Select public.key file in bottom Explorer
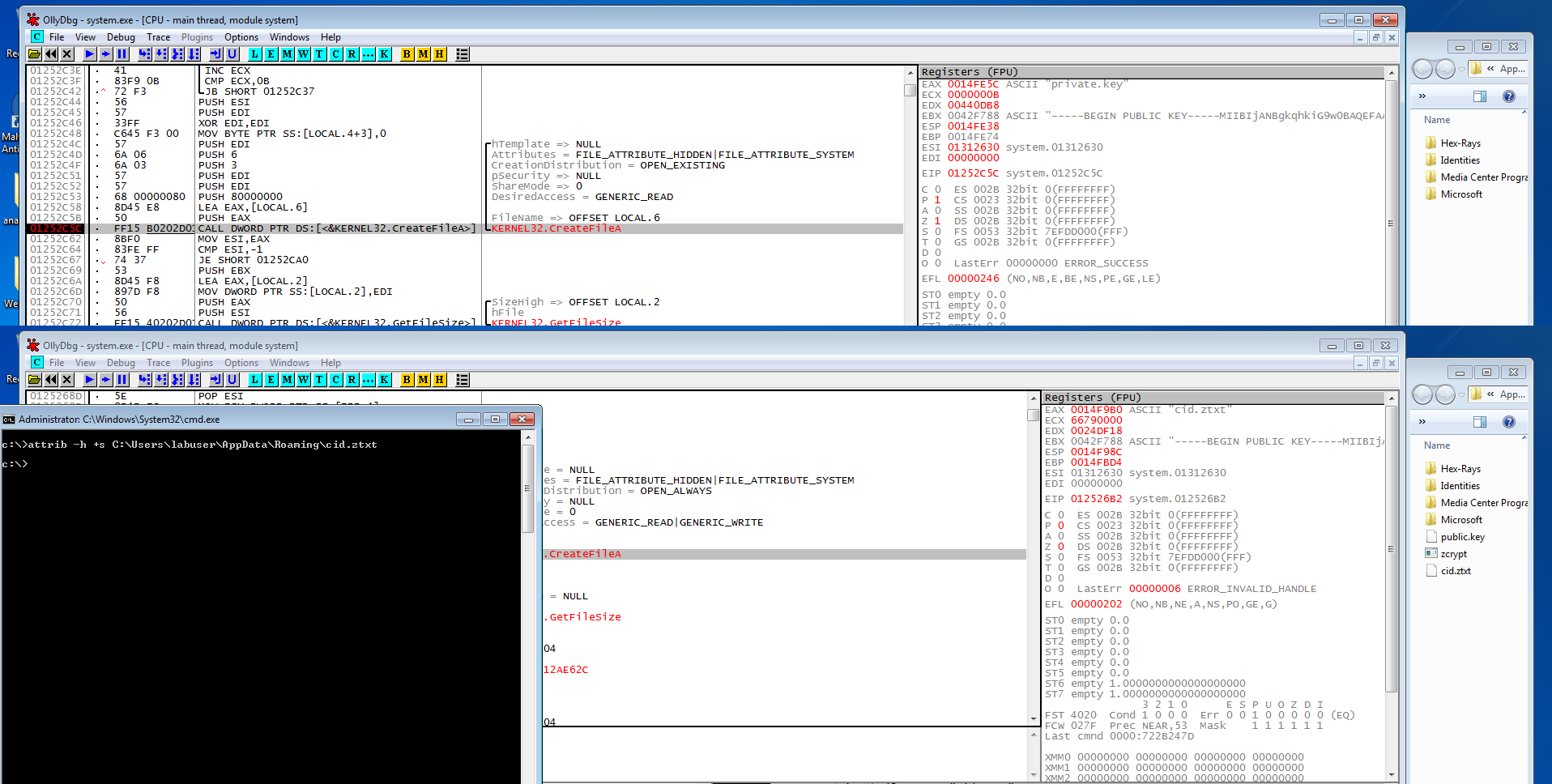Image resolution: width=1552 pixels, height=784 pixels. coord(1462,537)
